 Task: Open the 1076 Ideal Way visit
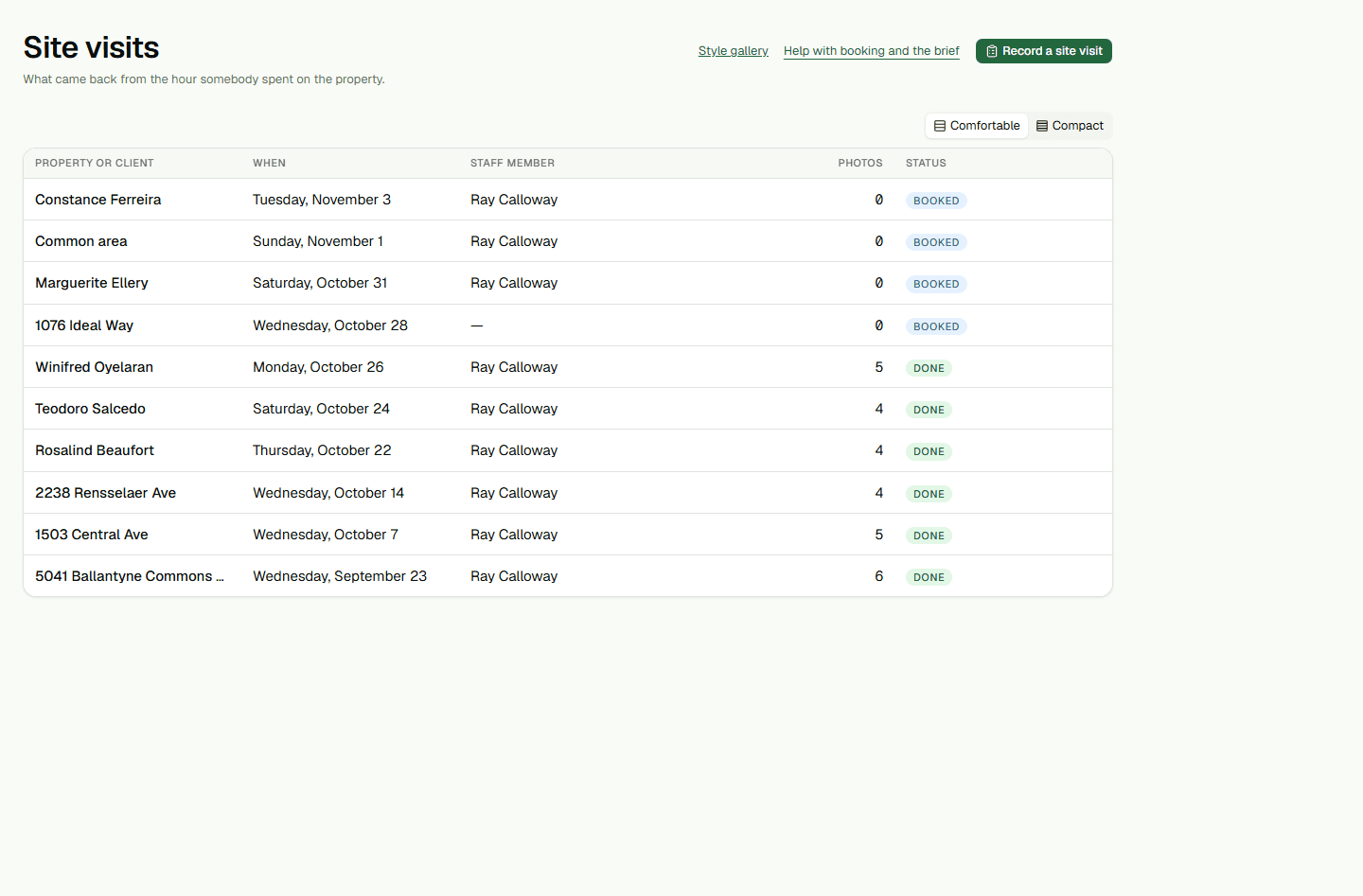568,325
